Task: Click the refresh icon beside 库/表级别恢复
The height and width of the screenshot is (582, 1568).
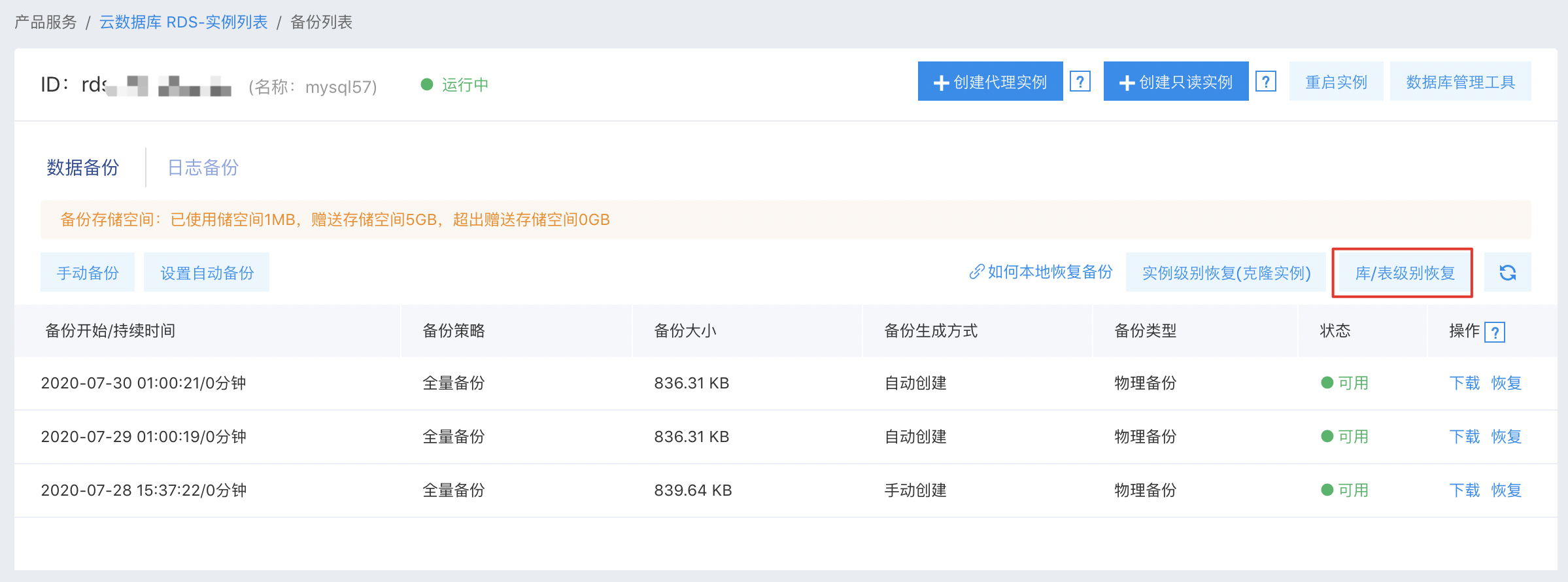Action: (1507, 272)
